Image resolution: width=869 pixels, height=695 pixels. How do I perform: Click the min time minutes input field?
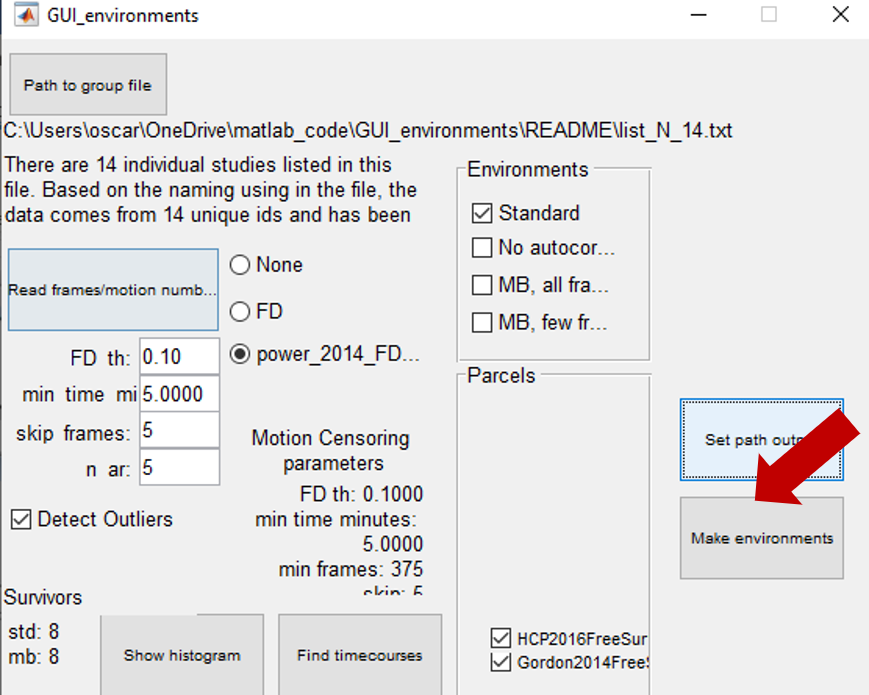click(180, 394)
